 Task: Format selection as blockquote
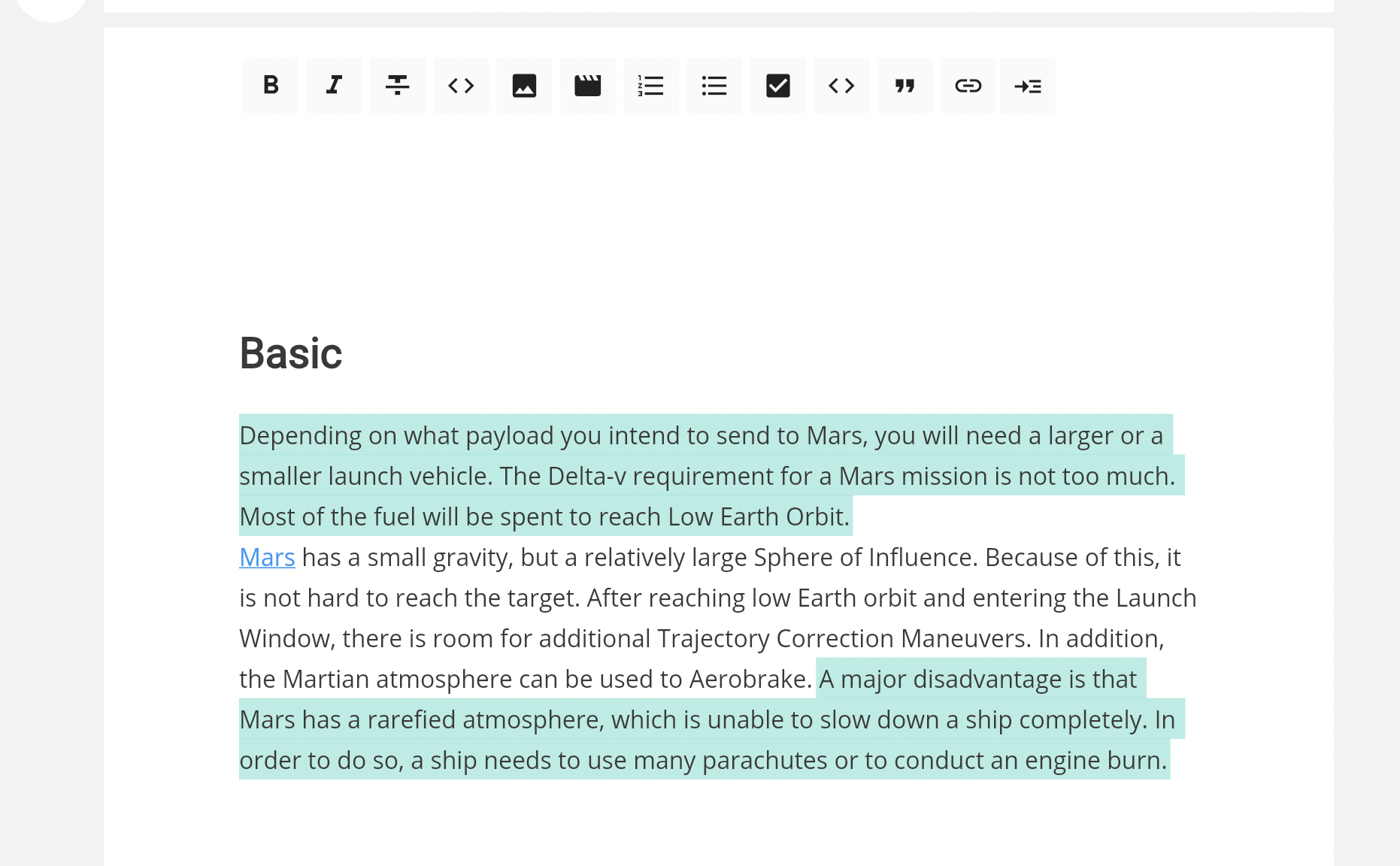[x=905, y=86]
